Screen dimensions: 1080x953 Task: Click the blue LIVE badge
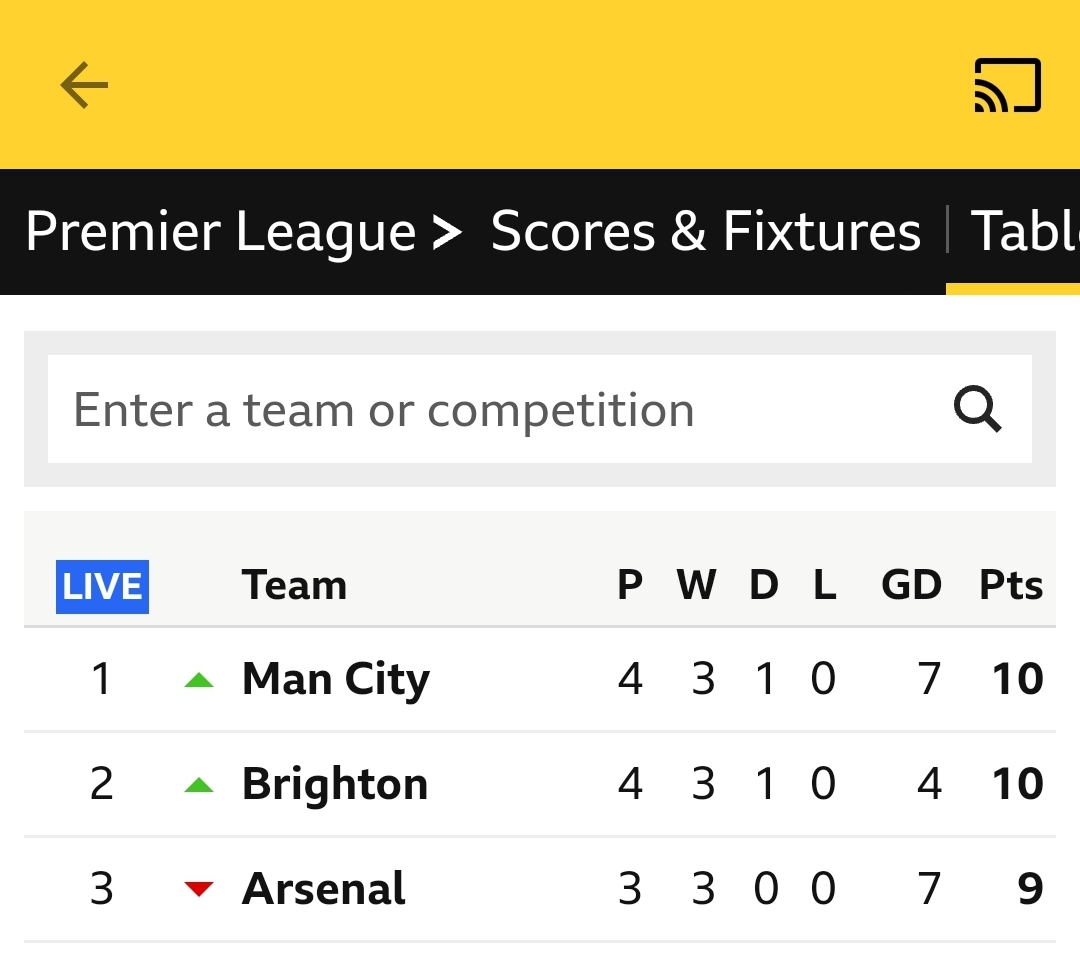pos(102,587)
